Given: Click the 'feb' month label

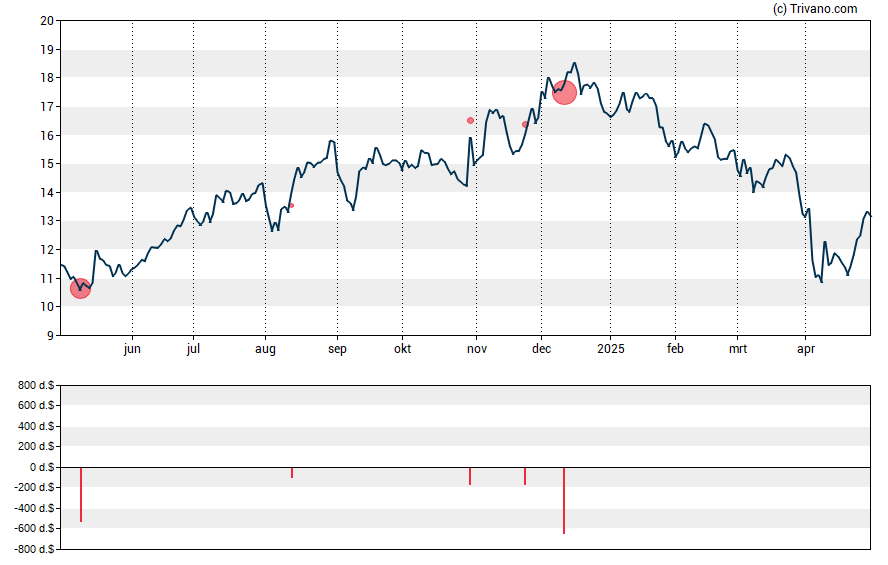Looking at the screenshot, I should pos(675,349).
